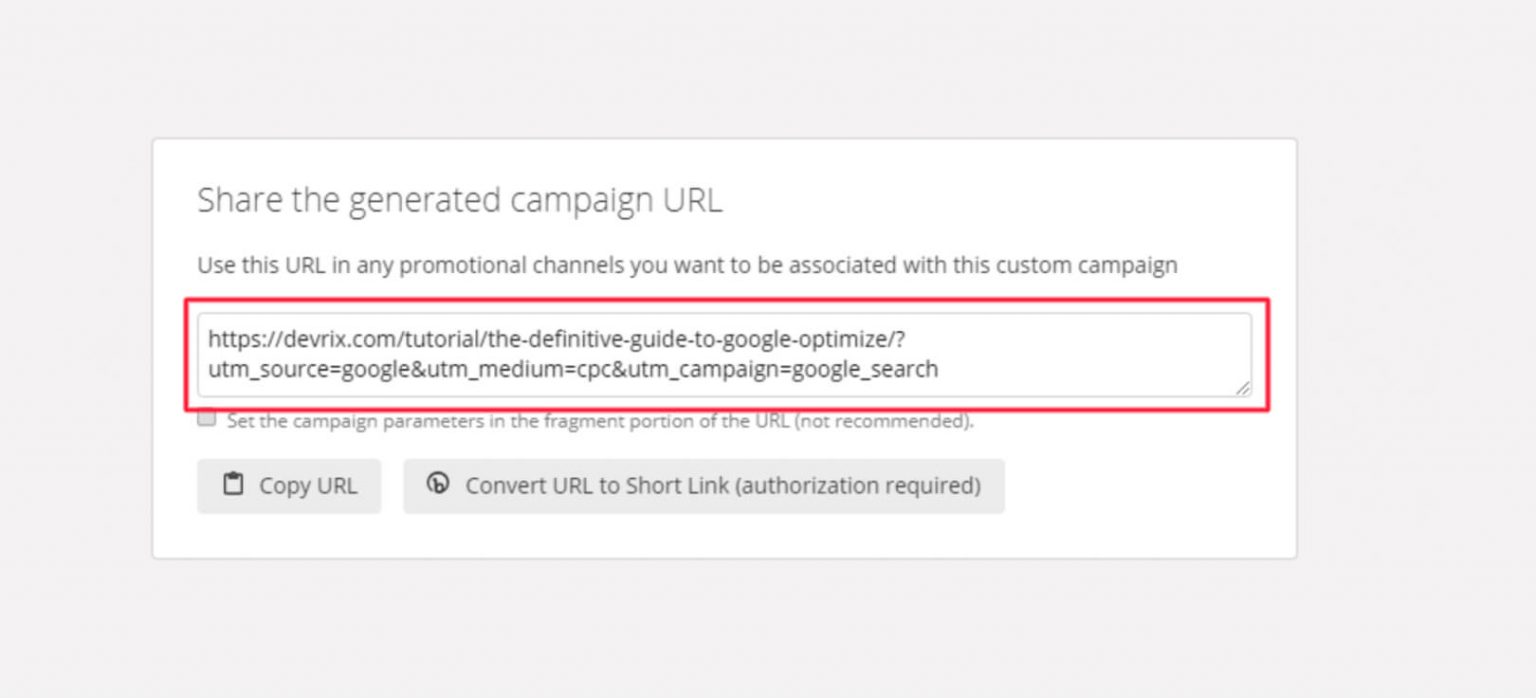
Task: Click the Share the generated campaign URL heading
Action: click(x=460, y=199)
